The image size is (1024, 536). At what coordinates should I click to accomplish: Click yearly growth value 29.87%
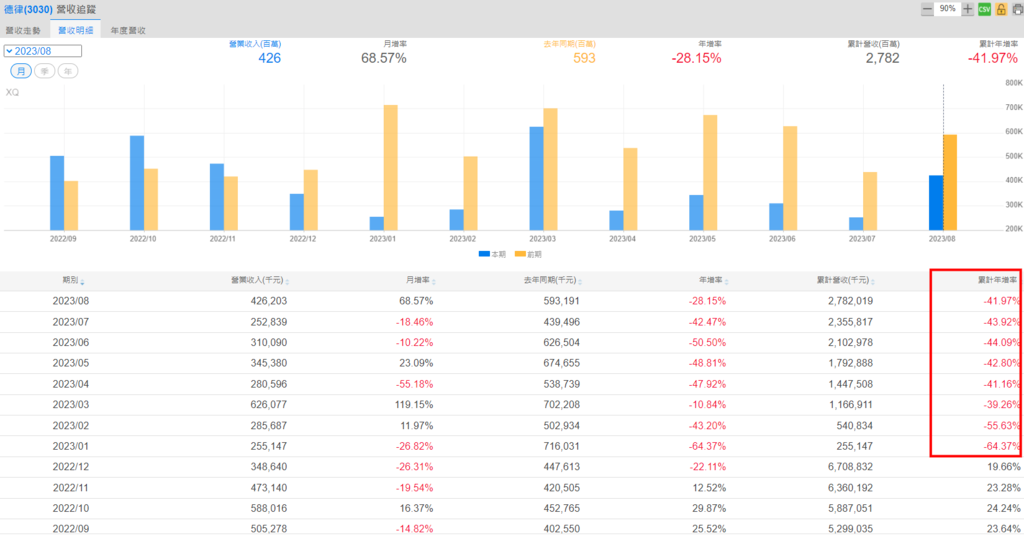(x=709, y=509)
